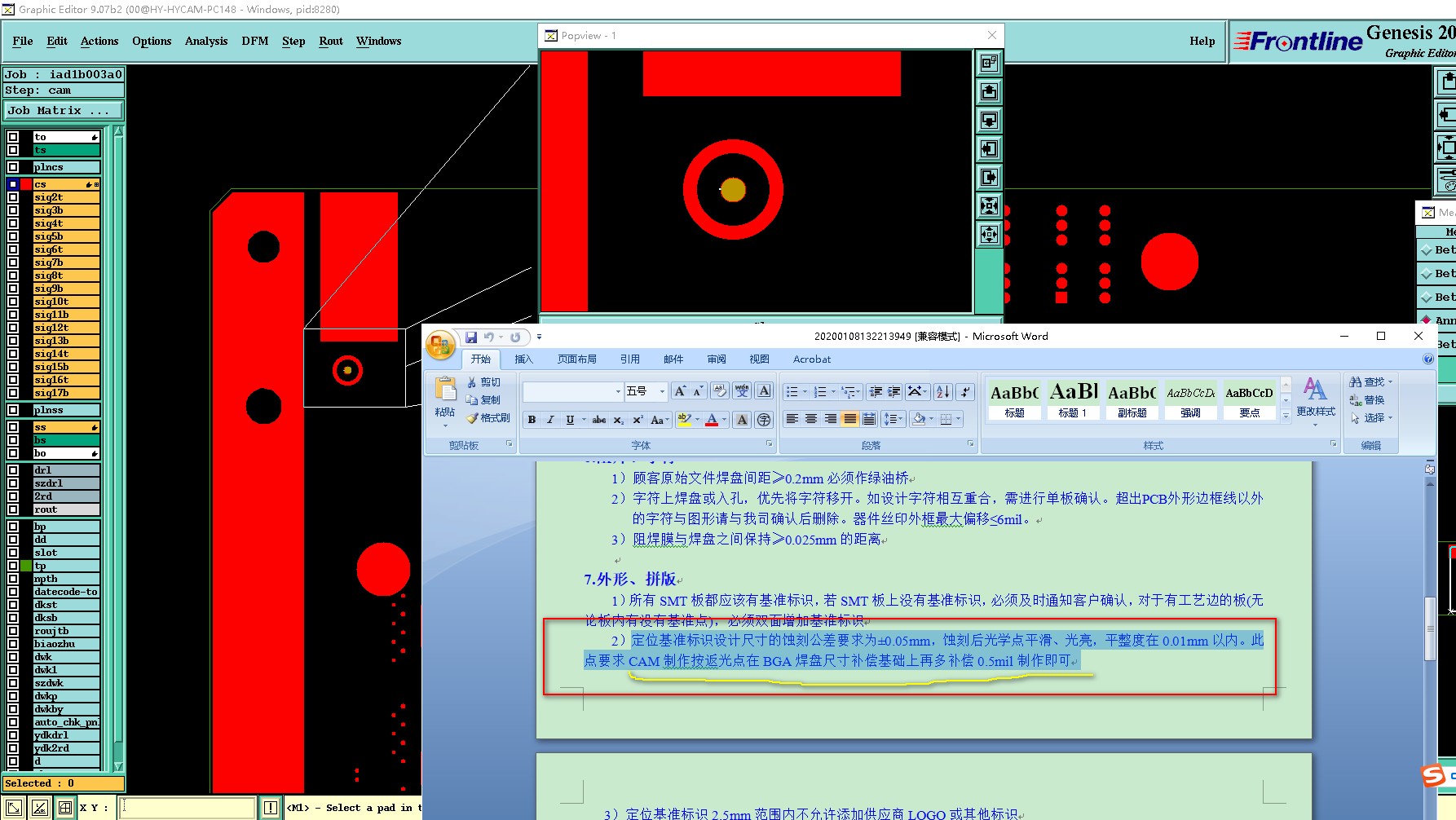Save the Word document with the floppy icon
1456x820 pixels.
point(471,337)
